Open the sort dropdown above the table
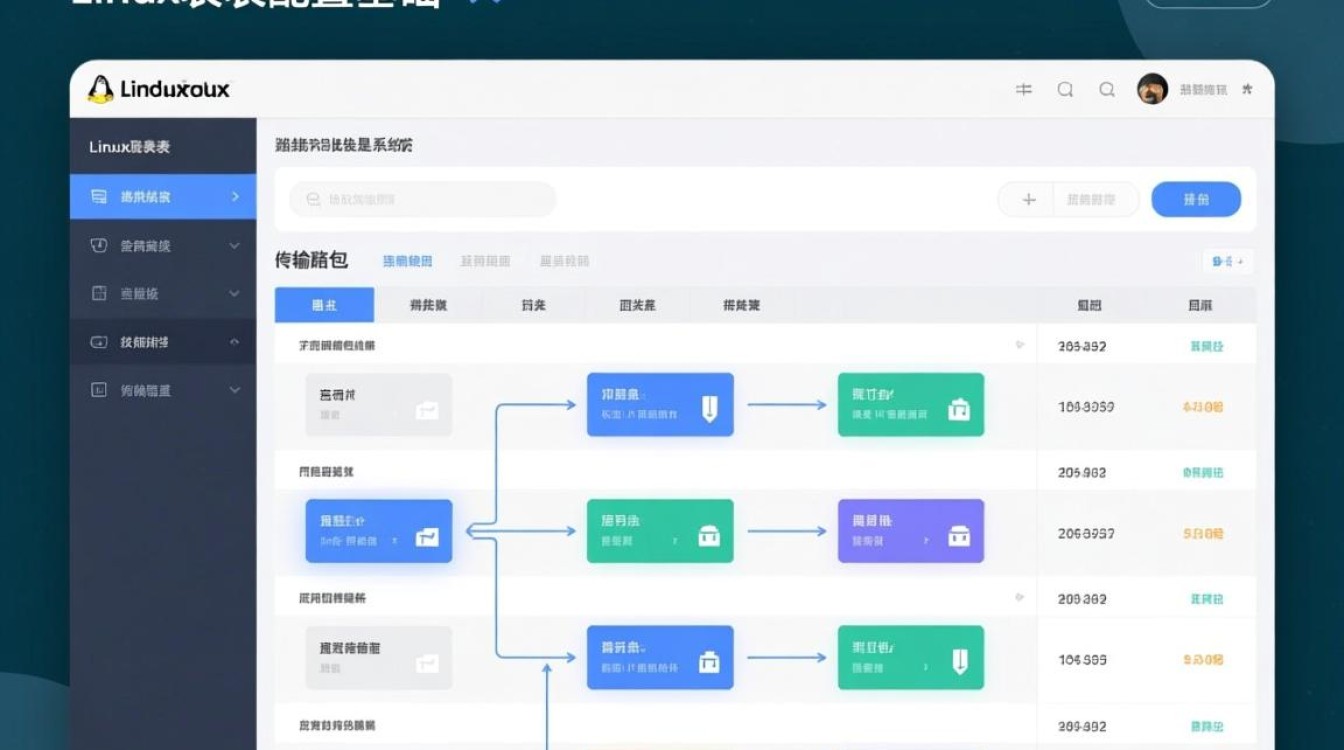Screen dimensions: 1344x750 click(1227, 261)
